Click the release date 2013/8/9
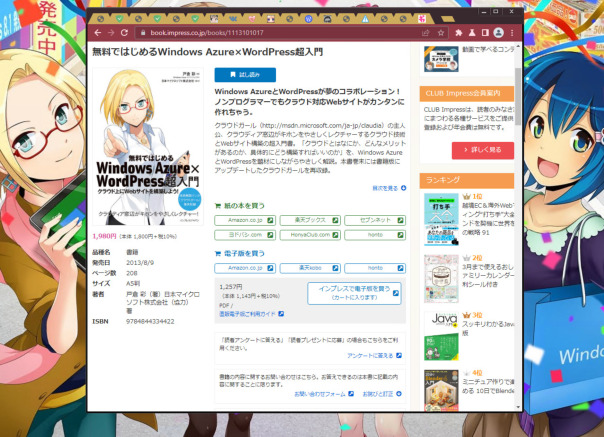Viewport: 604px width, 437px height. pos(140,263)
